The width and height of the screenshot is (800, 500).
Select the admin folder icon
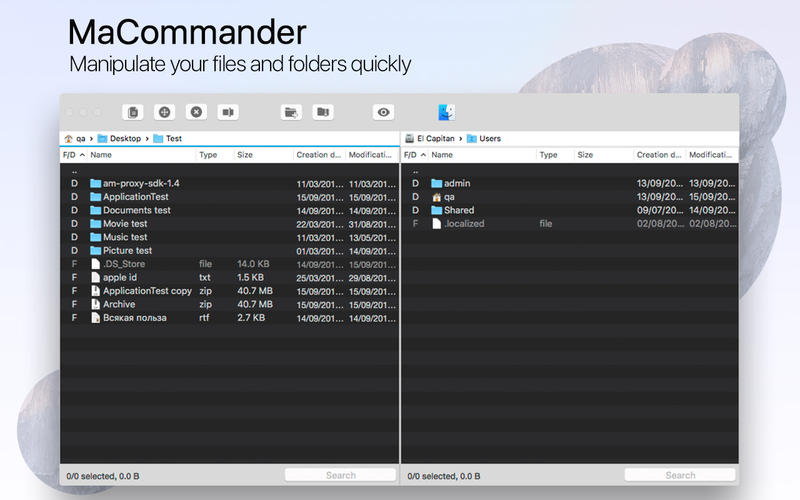coord(436,183)
